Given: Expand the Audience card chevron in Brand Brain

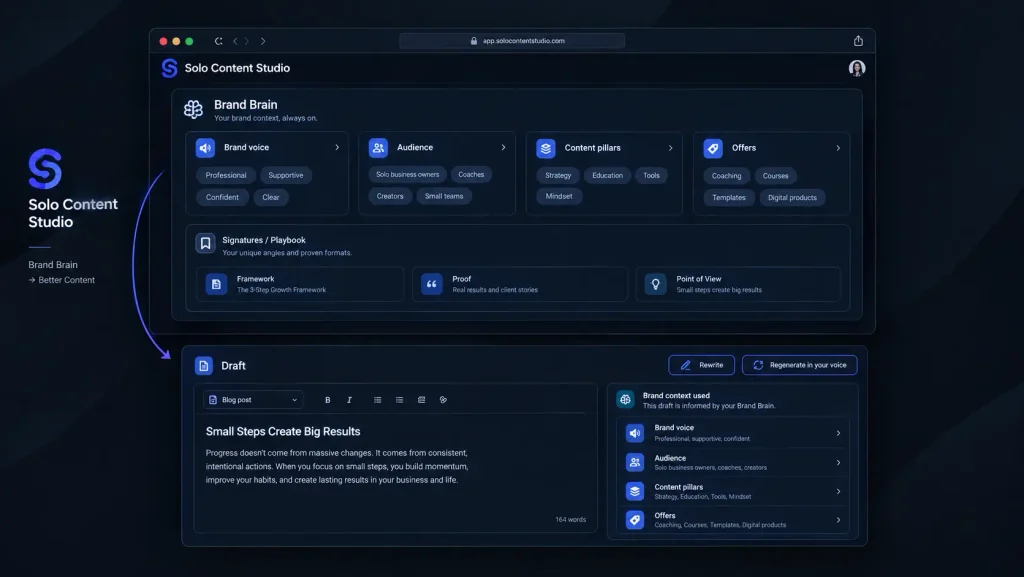Looking at the screenshot, I should (x=504, y=148).
